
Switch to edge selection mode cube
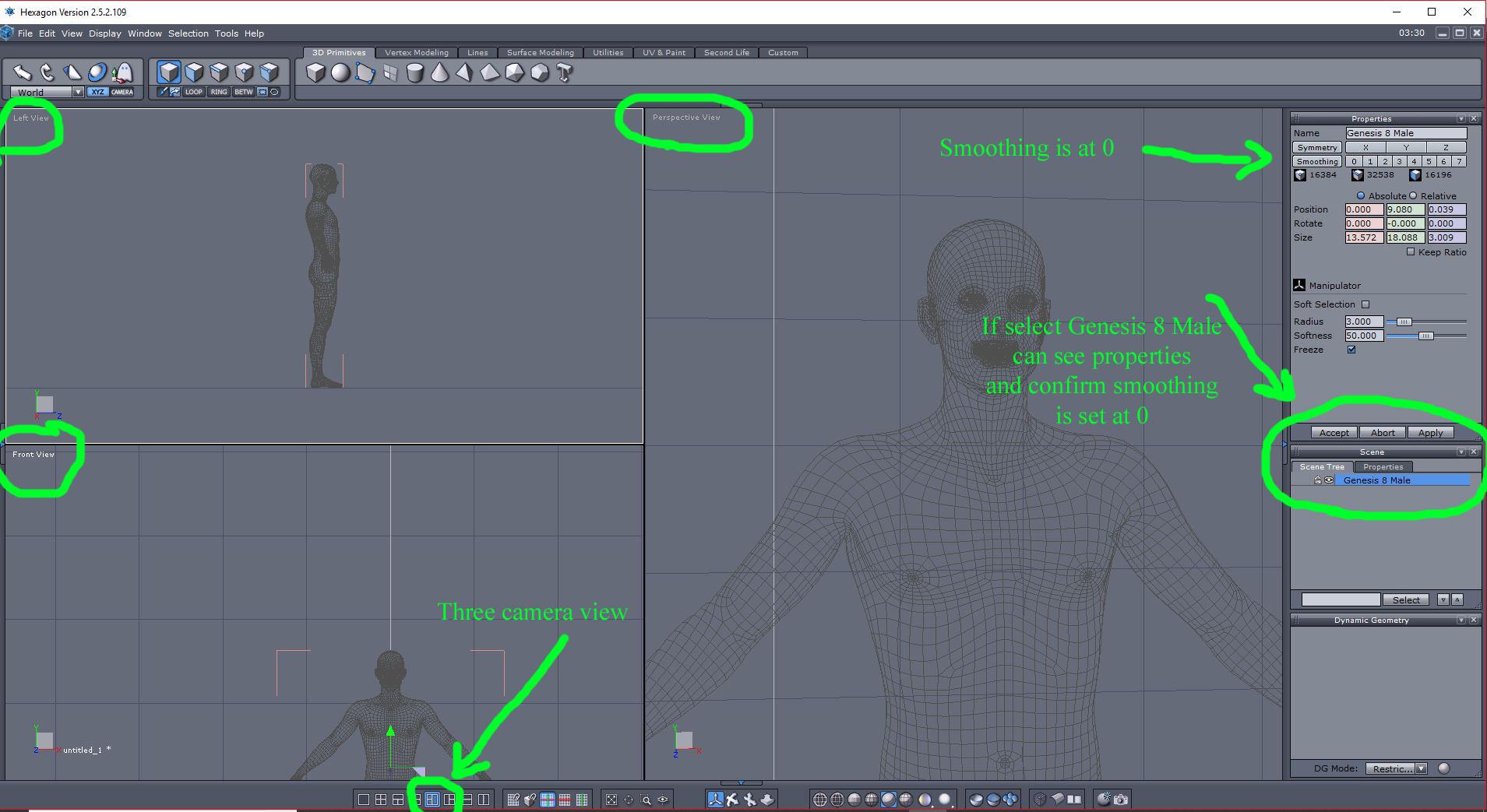tap(219, 72)
